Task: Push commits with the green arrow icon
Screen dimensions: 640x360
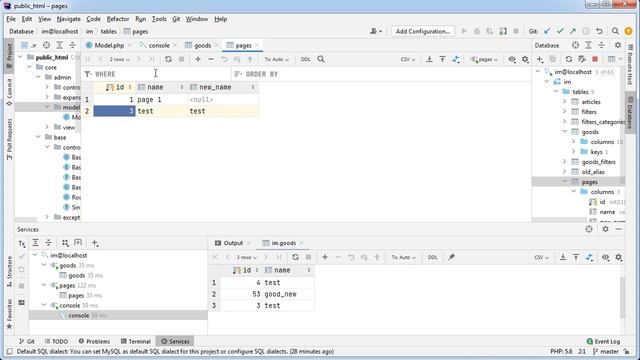Action: click(573, 31)
